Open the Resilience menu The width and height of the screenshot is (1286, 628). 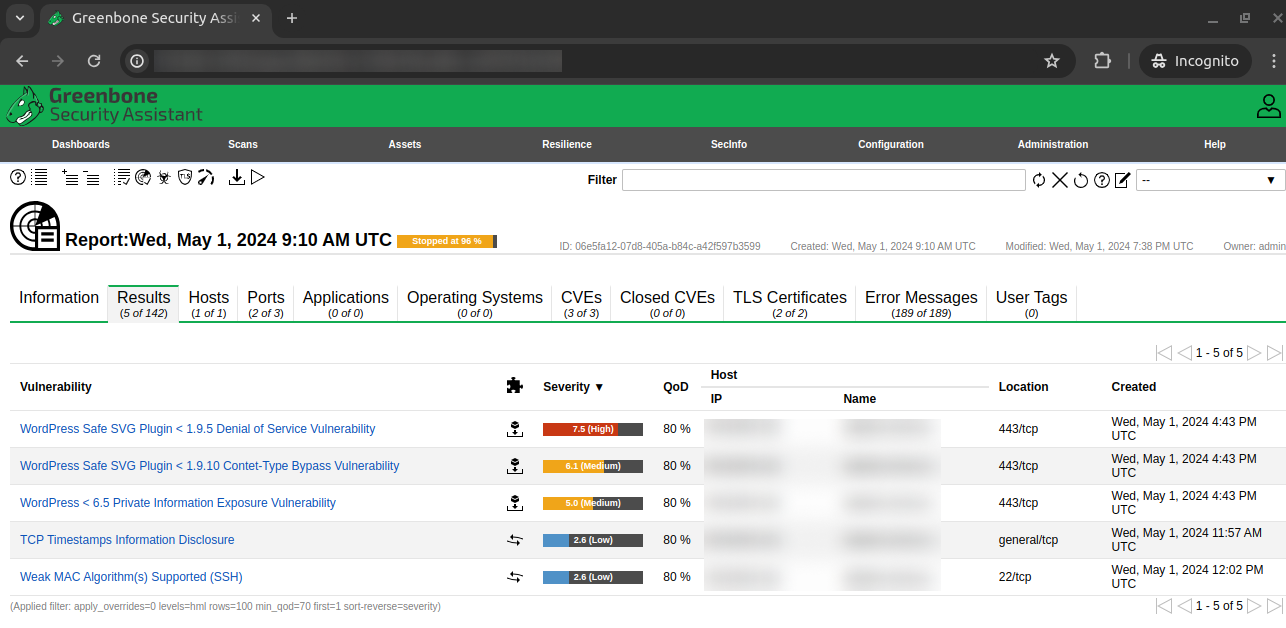click(567, 144)
